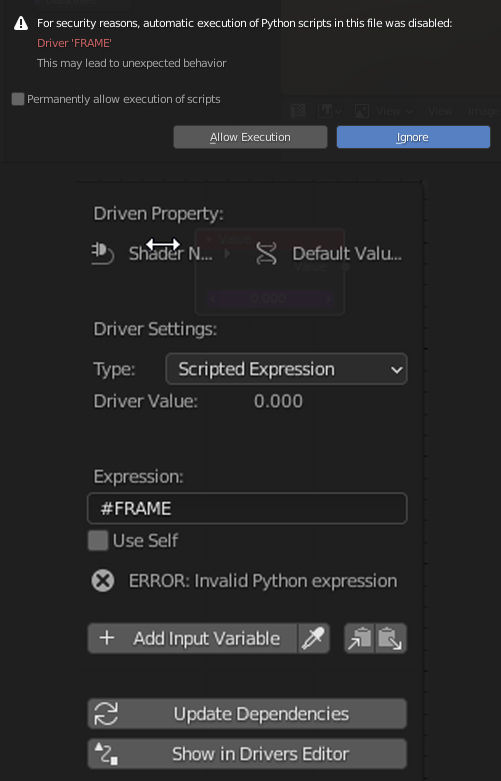Click Add Input Variable
501x781 pixels.
click(193, 639)
